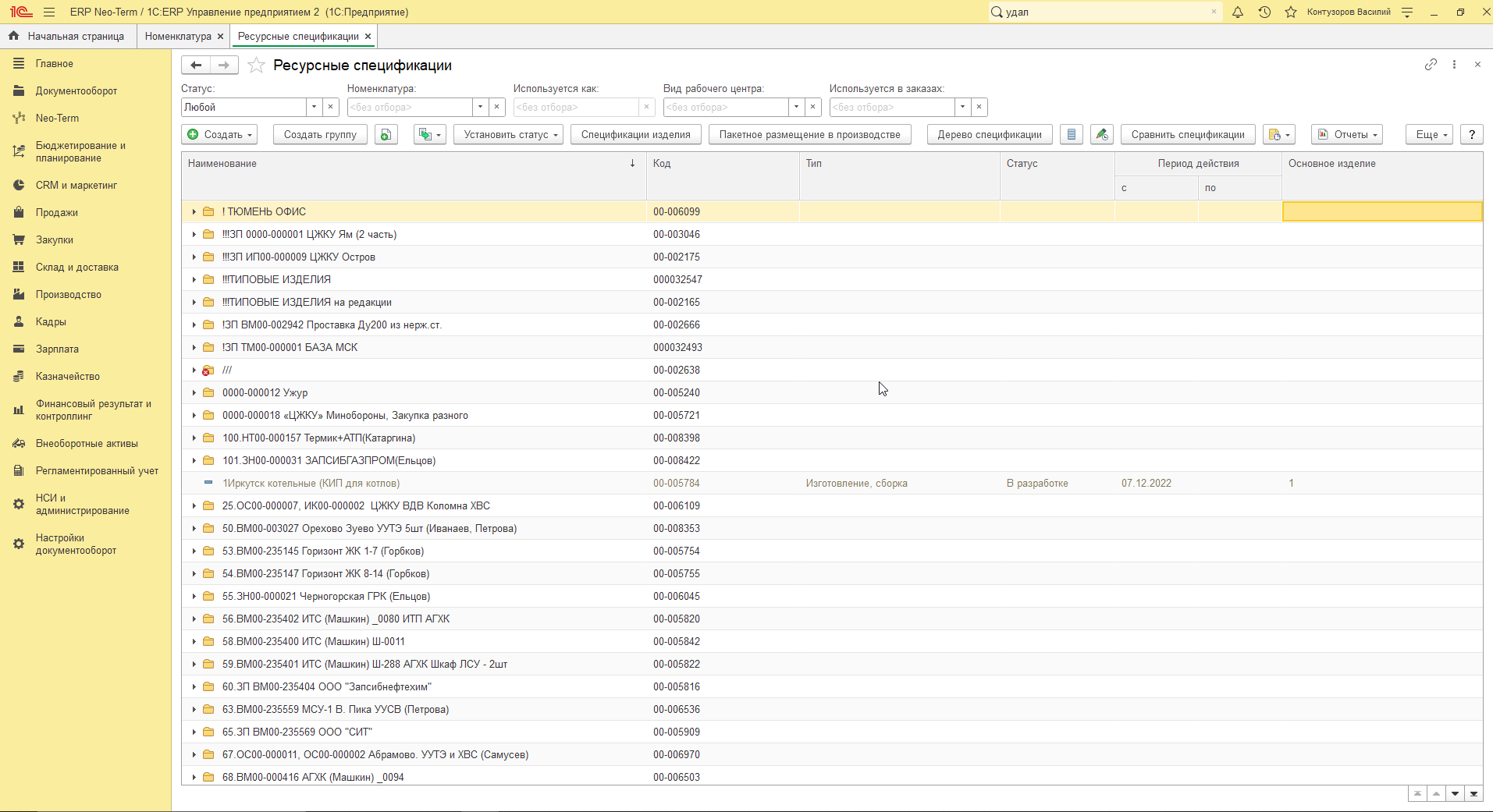
Task: Click the list view mode icon
Action: coord(1072,135)
